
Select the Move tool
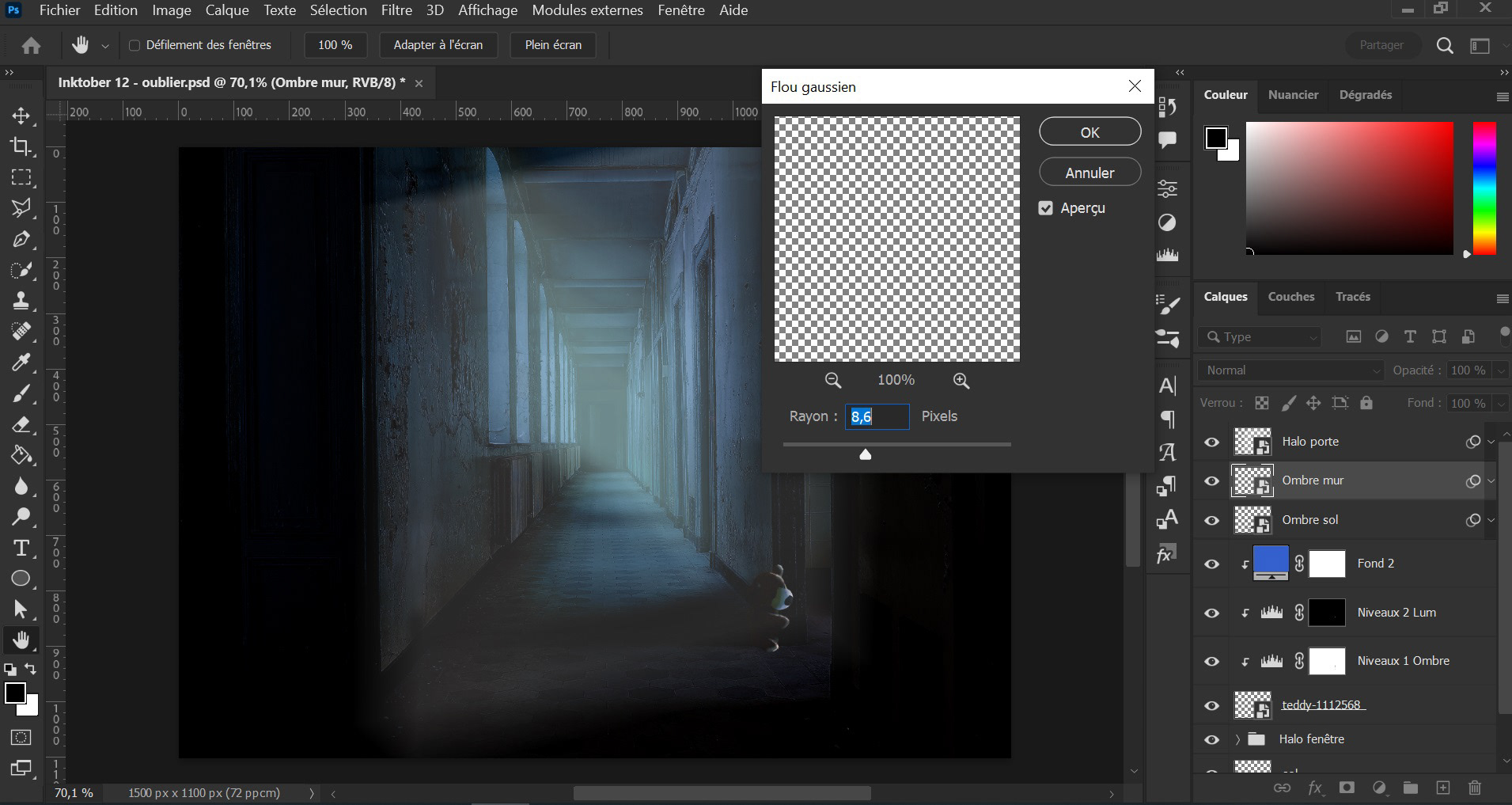21,116
